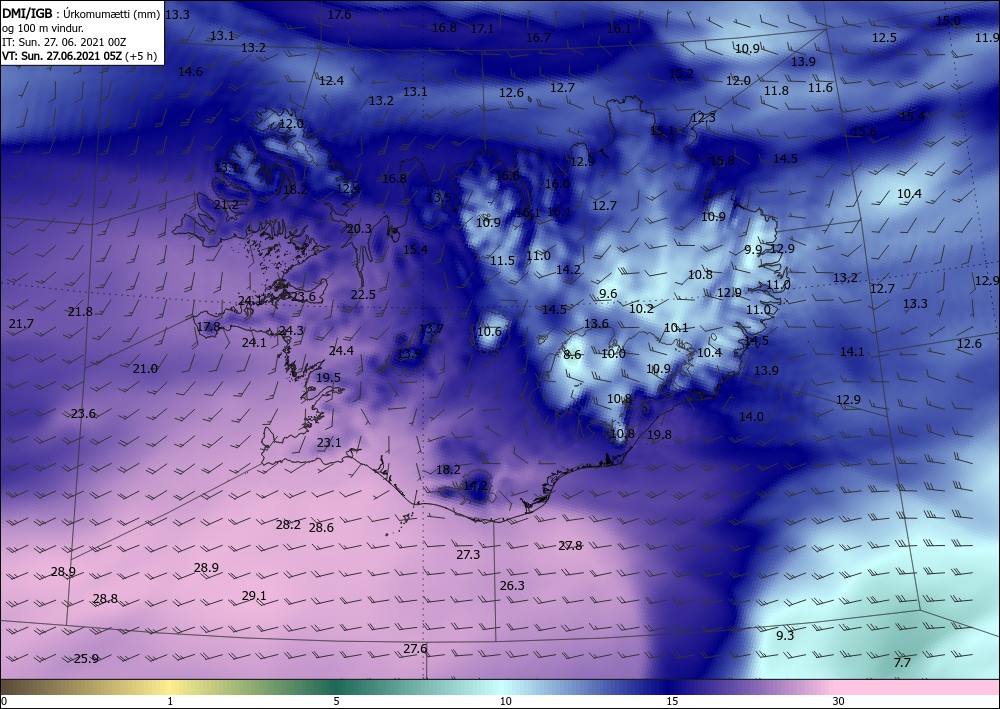Viewport: 1000px width, 709px height.
Task: Click the 27.6 value at bottom
Action: tap(415, 649)
